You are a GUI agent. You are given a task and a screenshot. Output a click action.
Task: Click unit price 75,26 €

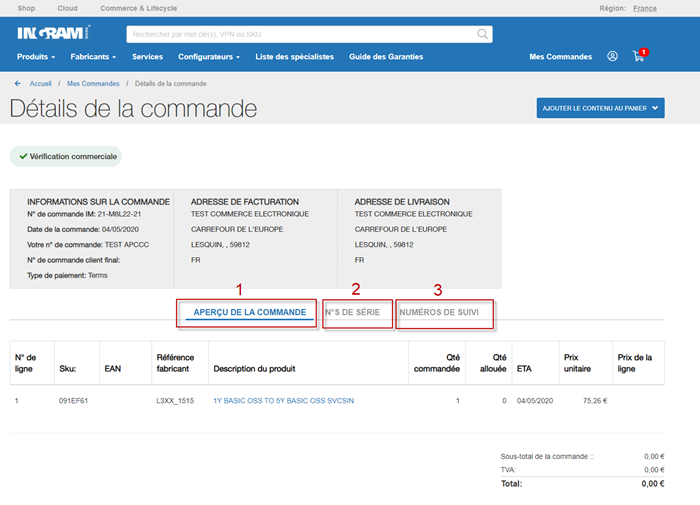tap(595, 401)
